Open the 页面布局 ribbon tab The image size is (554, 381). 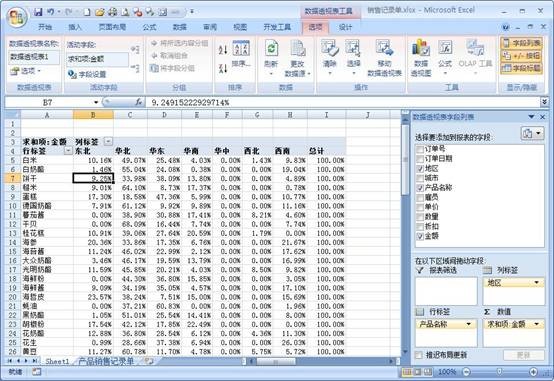point(112,27)
